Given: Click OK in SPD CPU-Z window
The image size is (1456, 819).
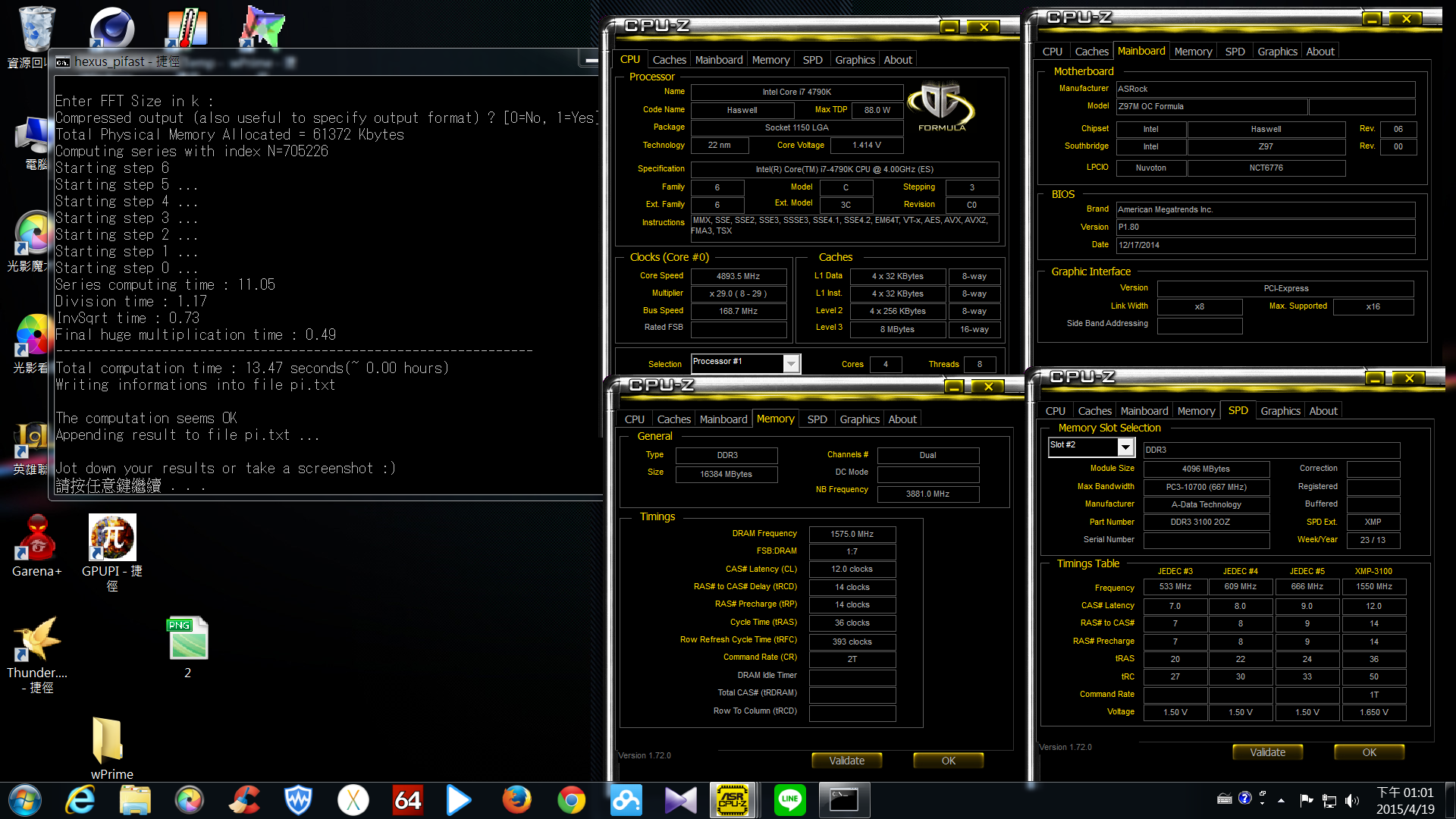Looking at the screenshot, I should coord(1369,752).
